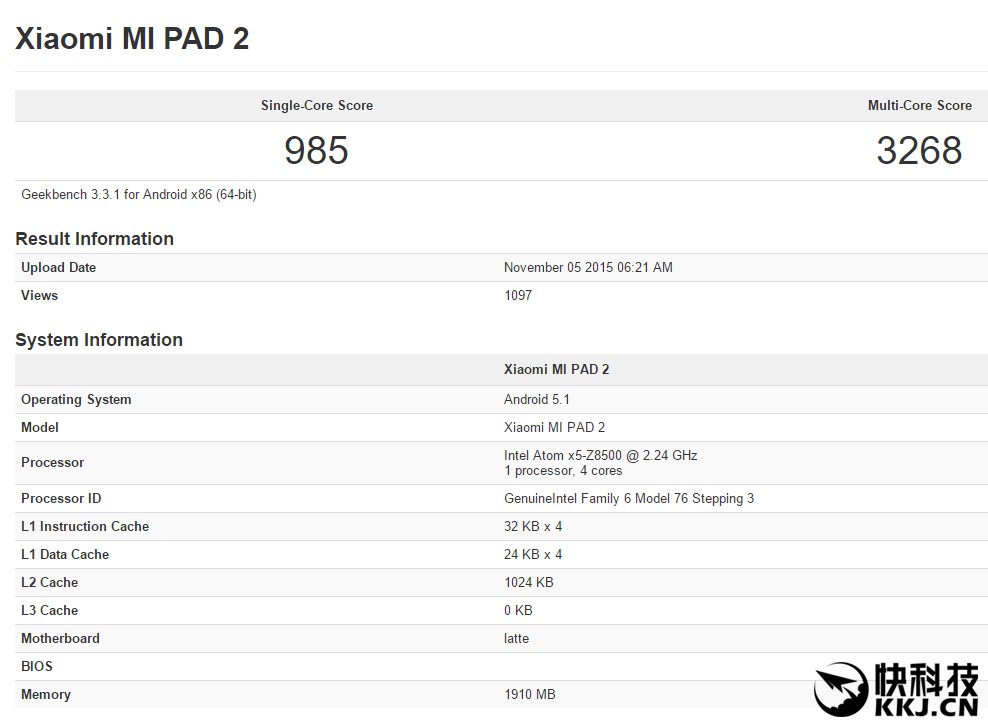988x727 pixels.
Task: Select the 'L2 Cache' row label
Action: tap(49, 582)
